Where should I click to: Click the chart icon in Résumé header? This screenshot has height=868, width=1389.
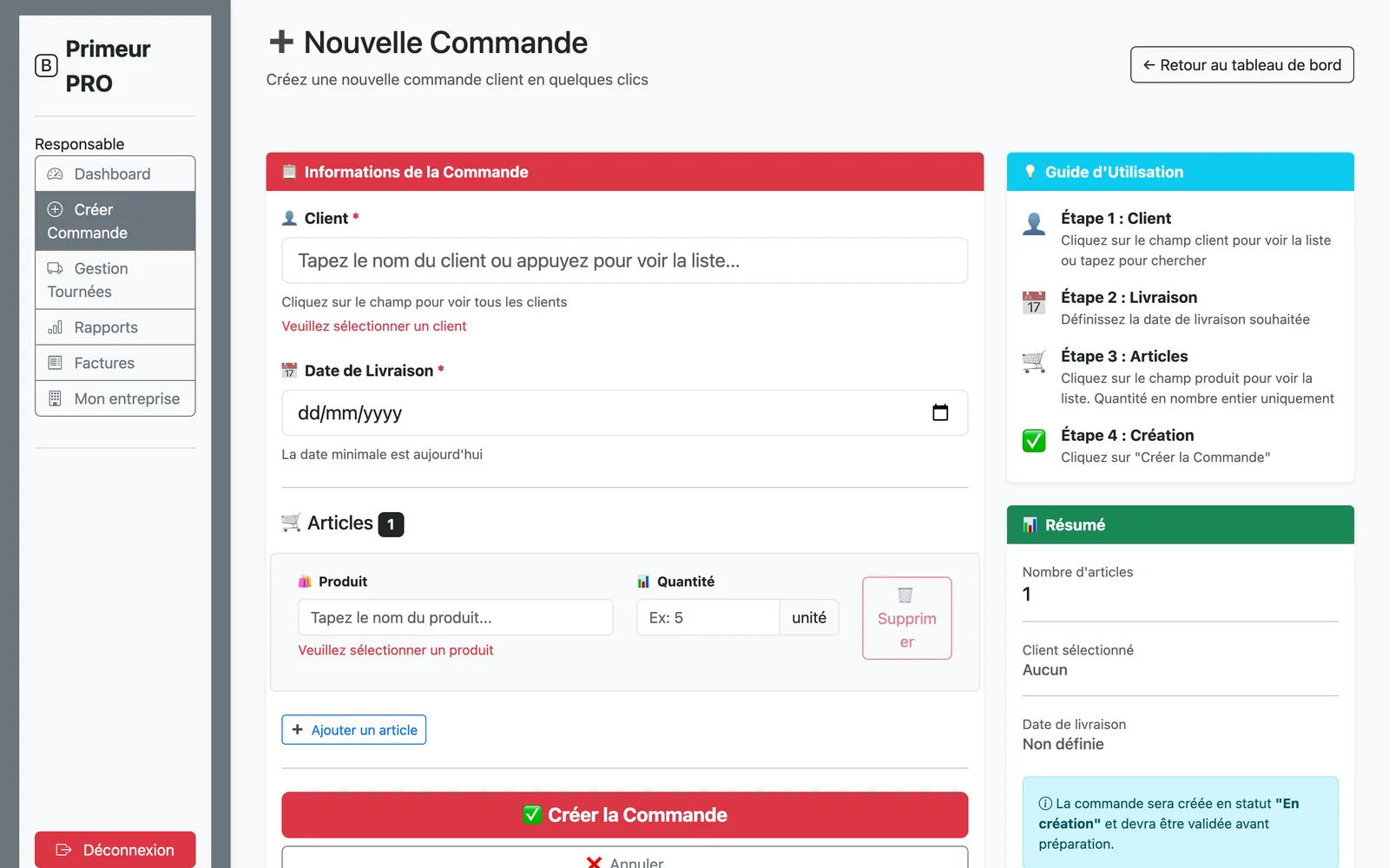coord(1030,525)
